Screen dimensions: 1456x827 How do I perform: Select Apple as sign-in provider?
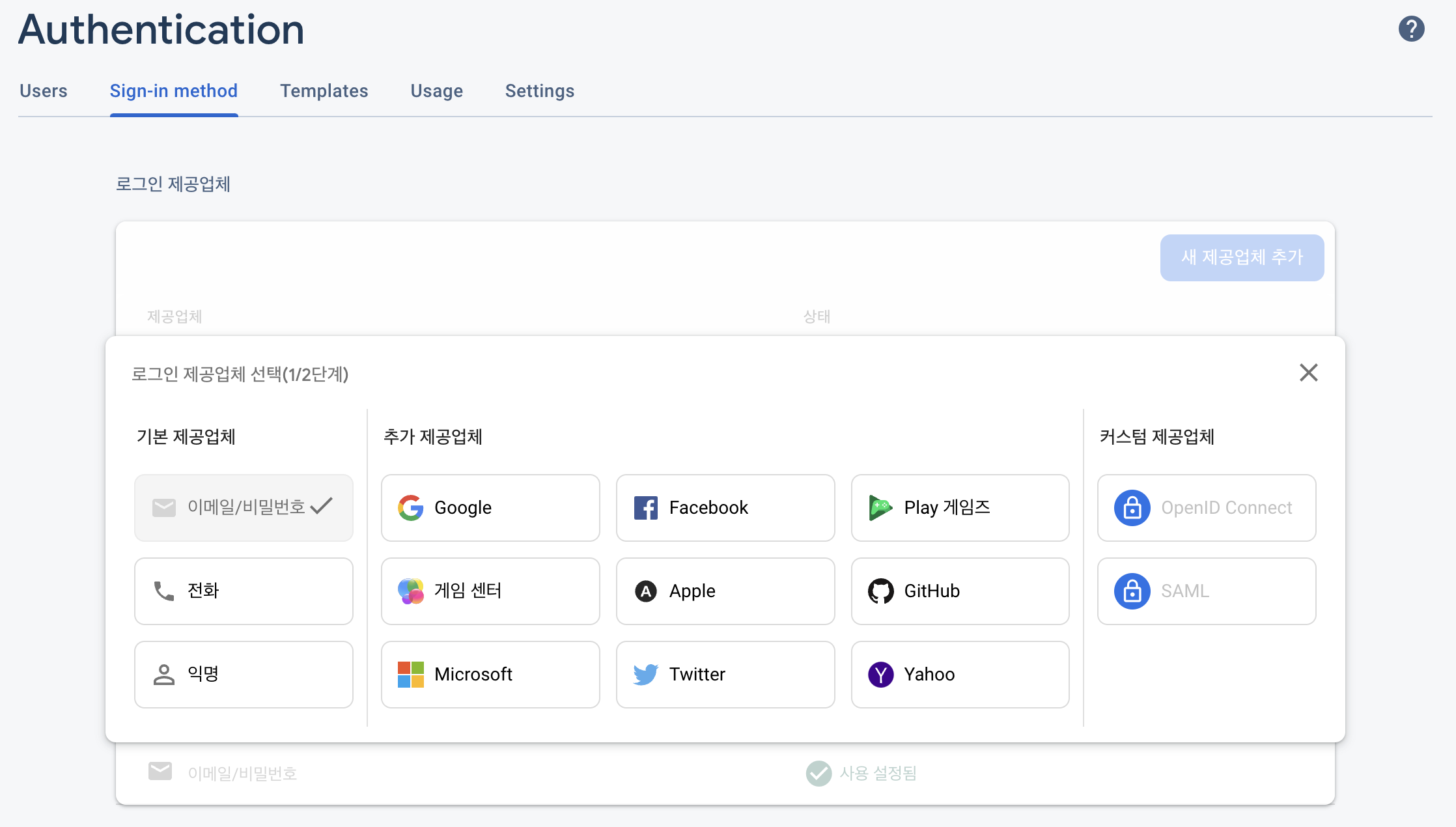tap(725, 591)
